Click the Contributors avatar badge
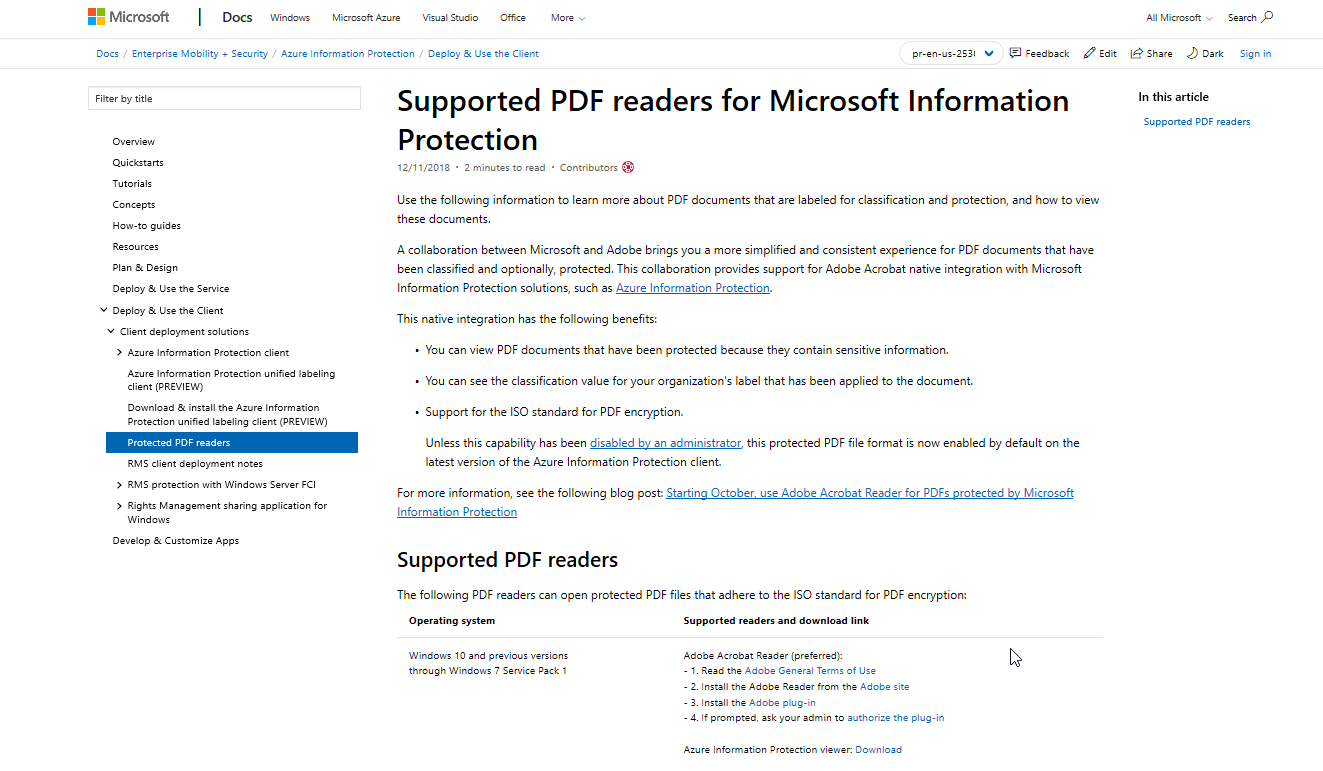Image resolution: width=1323 pixels, height=771 pixels. (x=628, y=167)
